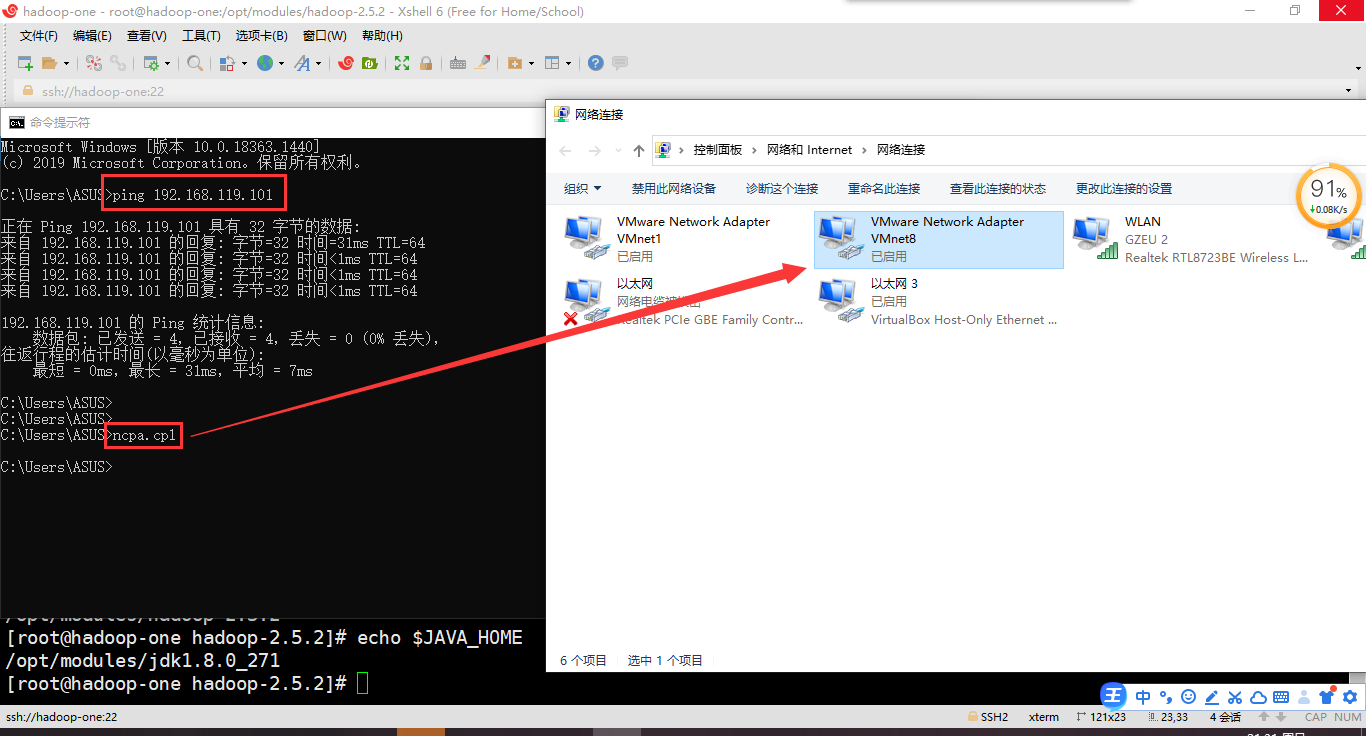
Task: Toggle the IME punctuation mode icon
Action: click(1167, 697)
